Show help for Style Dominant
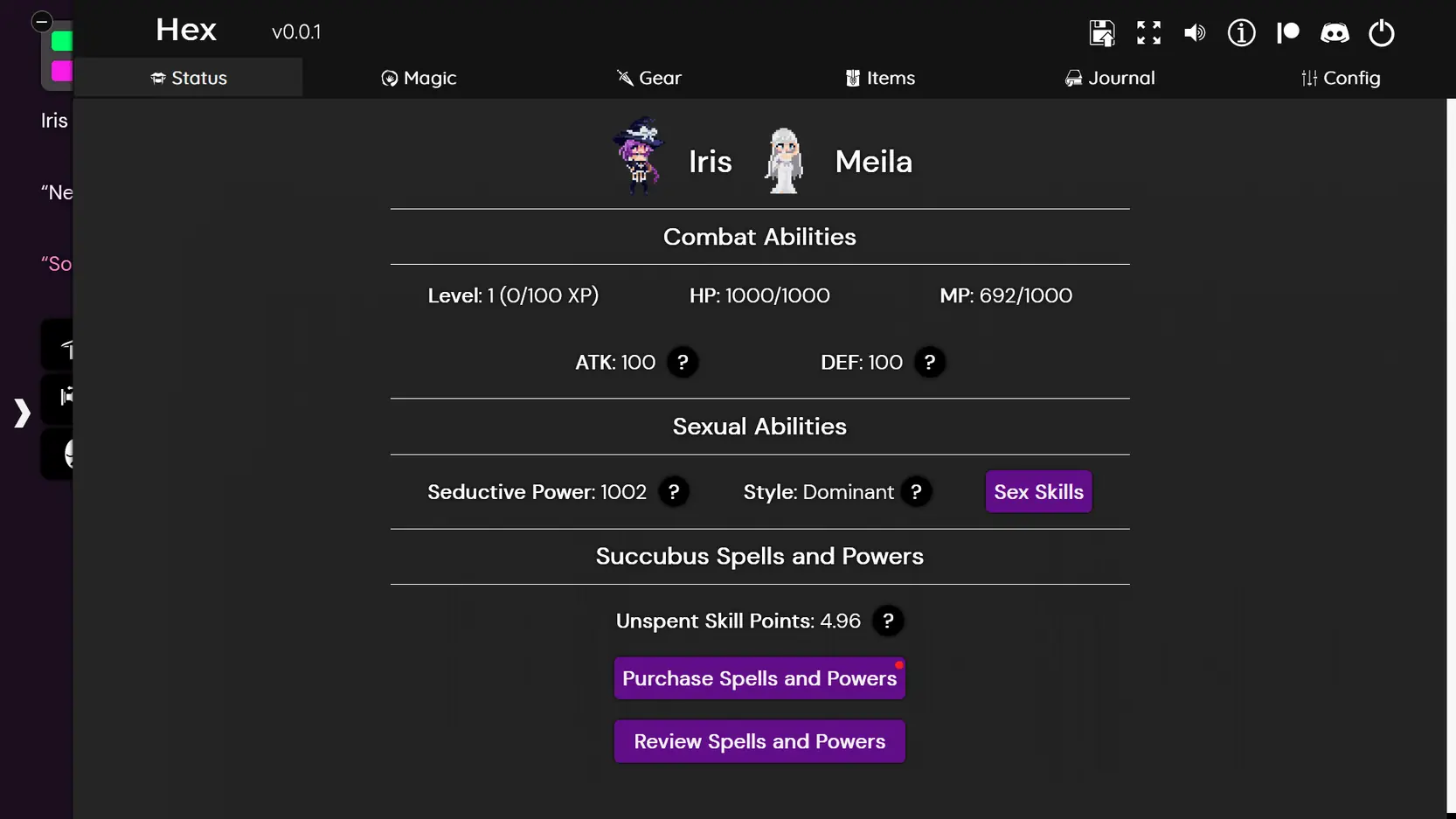This screenshot has height=819, width=1456. coord(916,492)
